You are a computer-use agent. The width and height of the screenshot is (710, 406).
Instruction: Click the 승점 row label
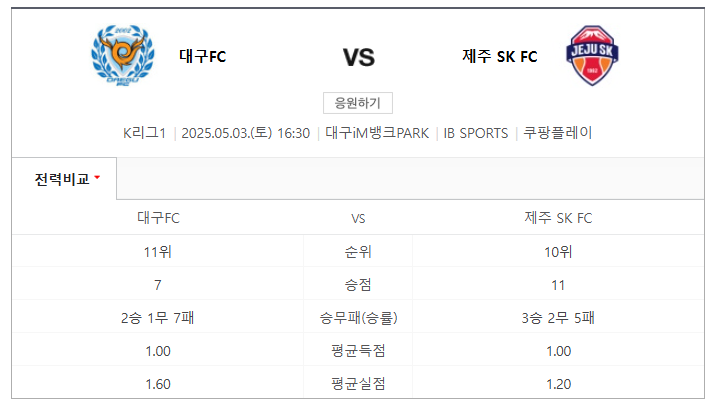click(x=358, y=285)
